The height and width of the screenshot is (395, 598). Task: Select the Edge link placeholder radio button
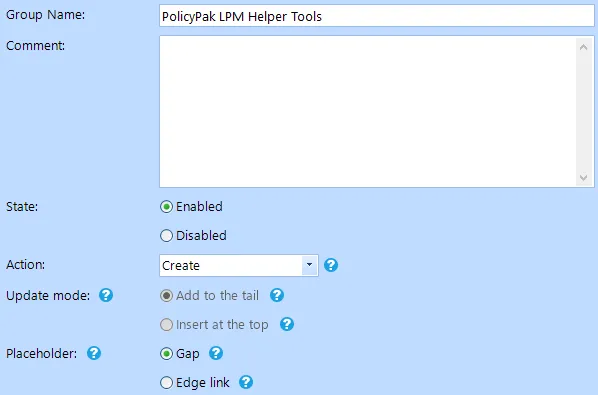166,382
